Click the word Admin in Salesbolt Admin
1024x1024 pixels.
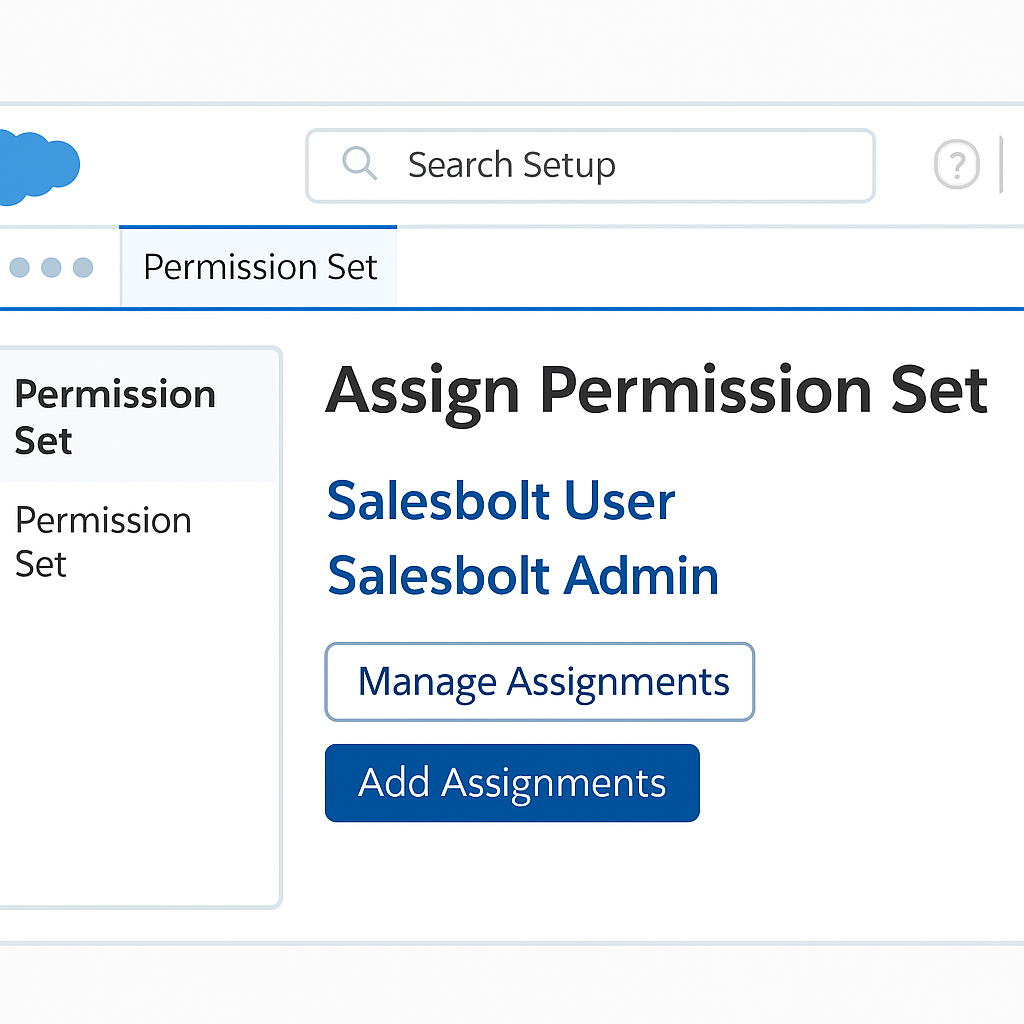click(641, 576)
